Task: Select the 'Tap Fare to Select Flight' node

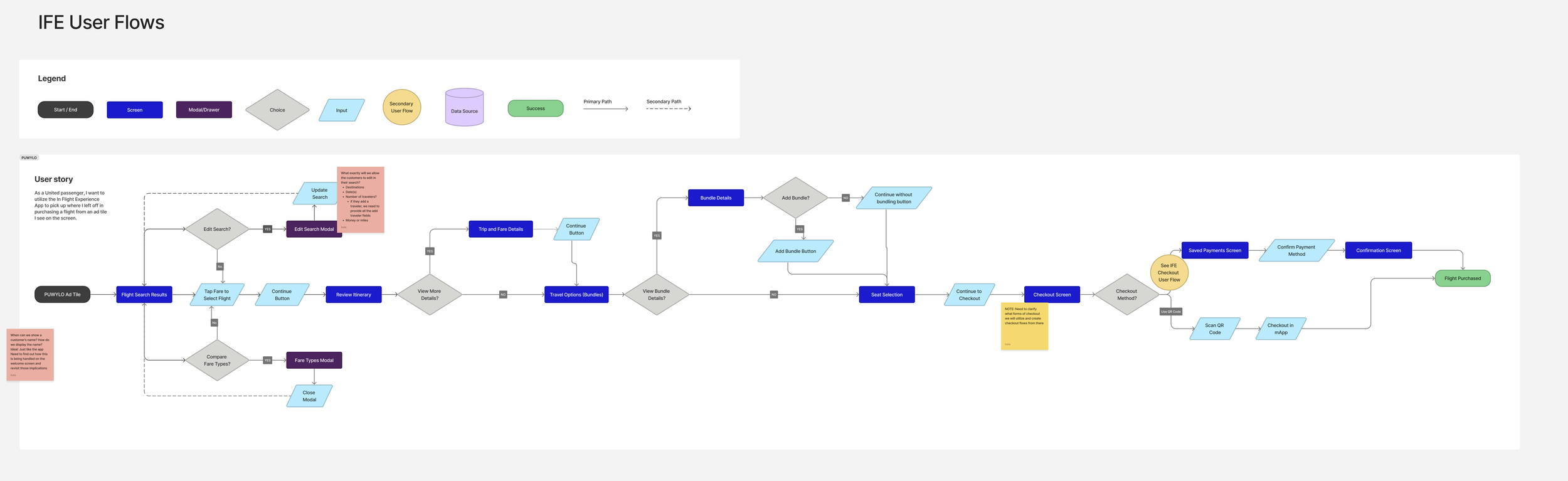Action: point(217,295)
